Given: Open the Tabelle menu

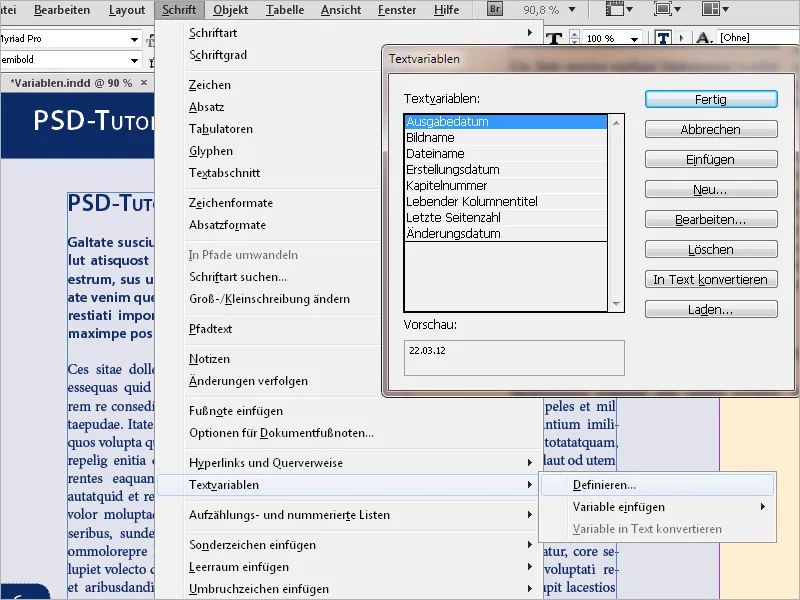Looking at the screenshot, I should pyautogui.click(x=285, y=10).
